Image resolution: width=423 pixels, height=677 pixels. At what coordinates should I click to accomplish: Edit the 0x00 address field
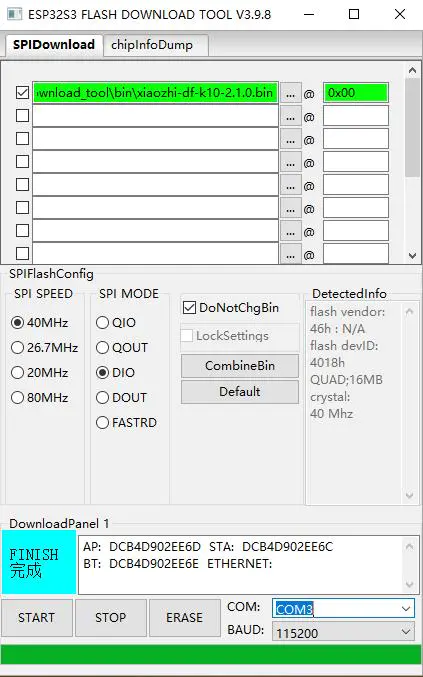click(x=356, y=93)
